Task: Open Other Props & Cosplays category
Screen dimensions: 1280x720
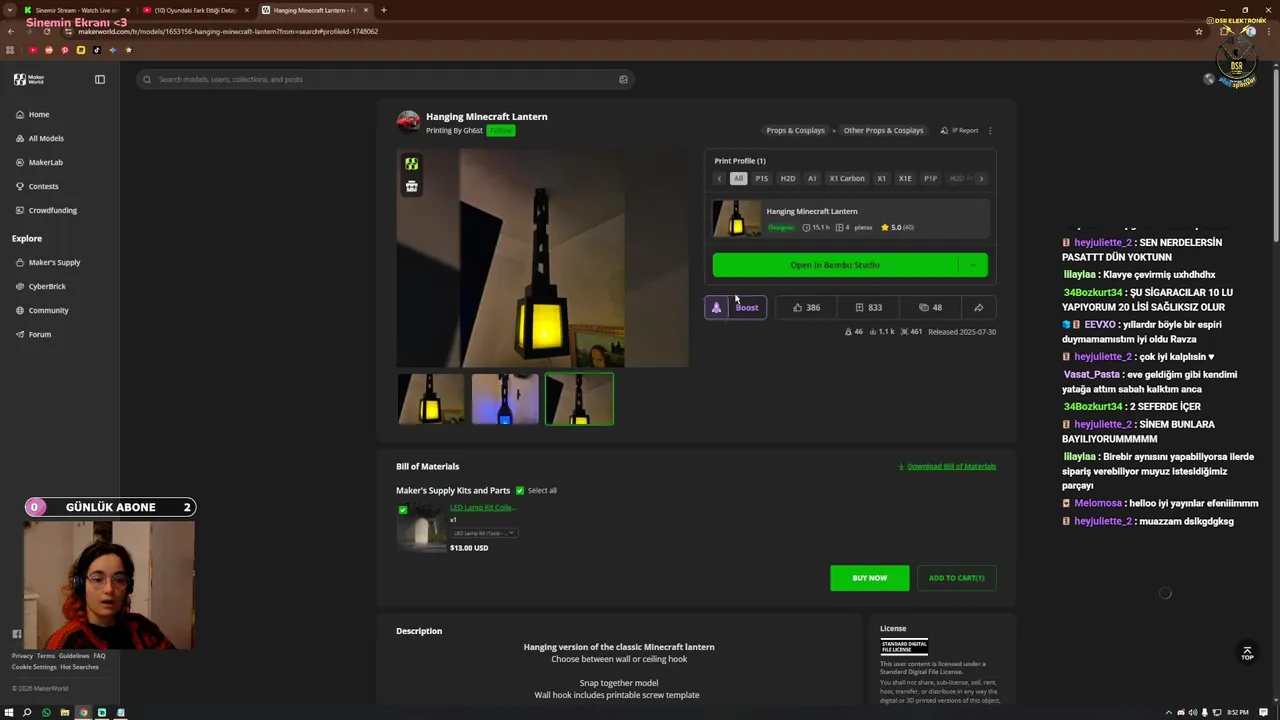Action: pos(883,130)
